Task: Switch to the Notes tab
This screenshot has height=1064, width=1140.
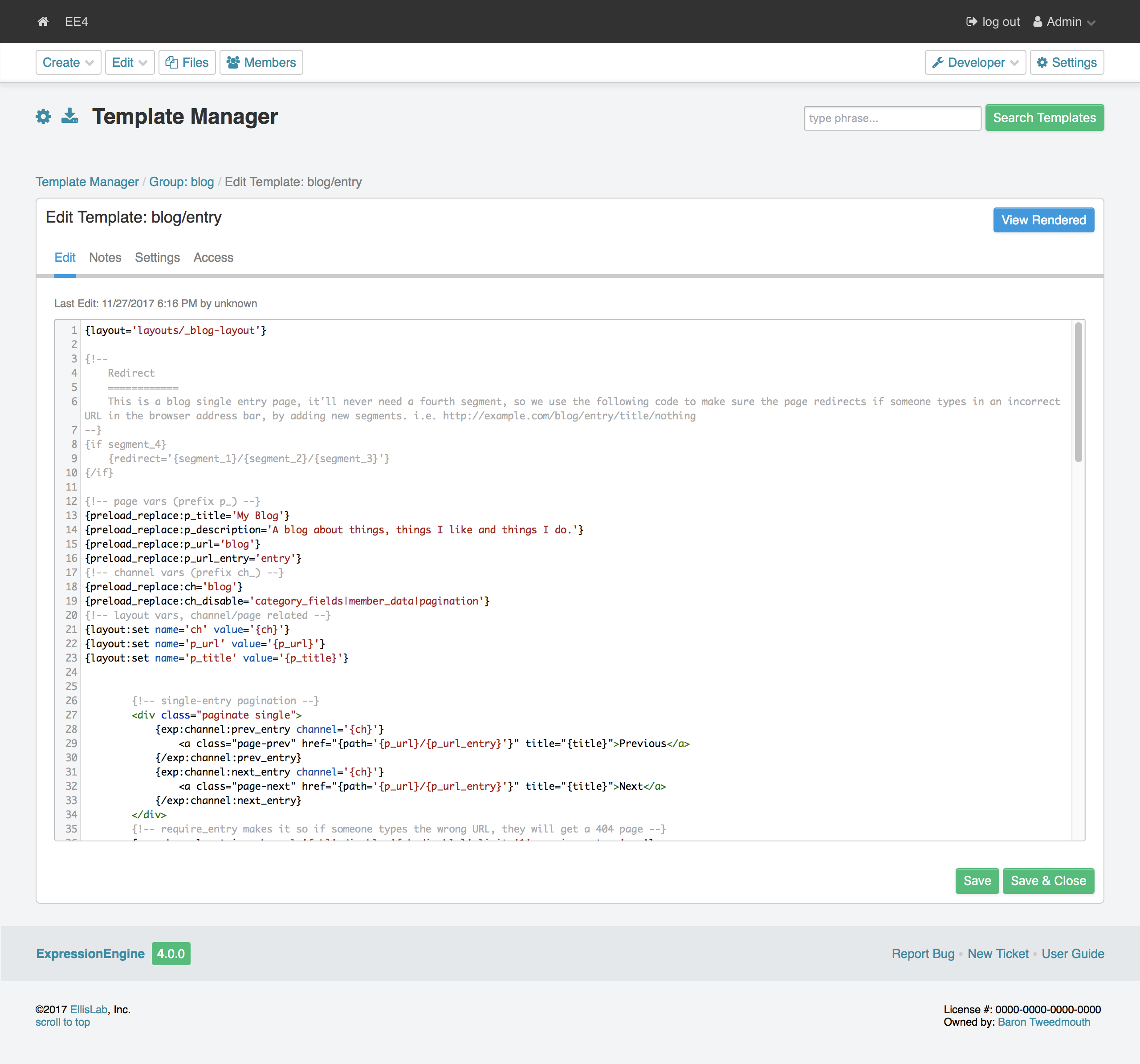Action: pos(105,258)
